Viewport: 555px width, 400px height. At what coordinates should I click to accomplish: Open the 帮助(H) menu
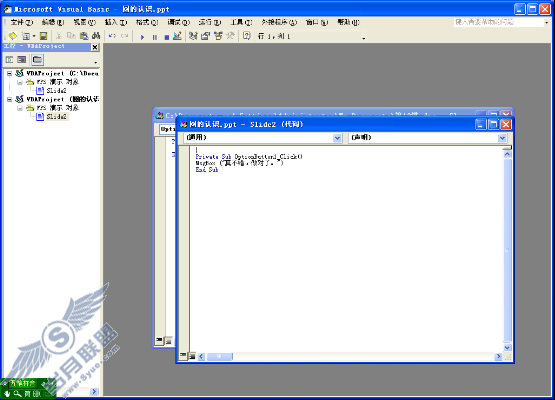(x=348, y=22)
